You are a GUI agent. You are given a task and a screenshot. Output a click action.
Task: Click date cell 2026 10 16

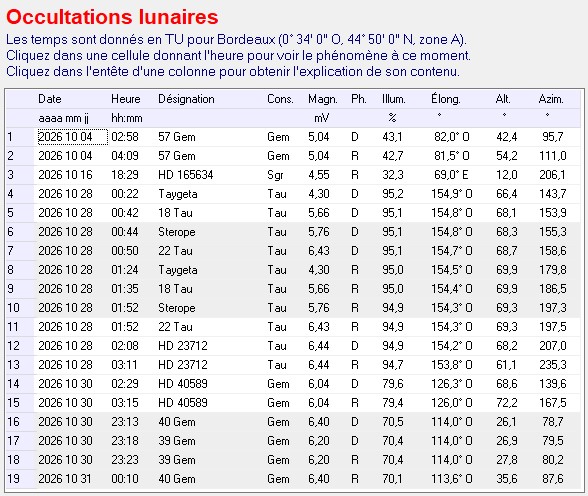(65, 175)
